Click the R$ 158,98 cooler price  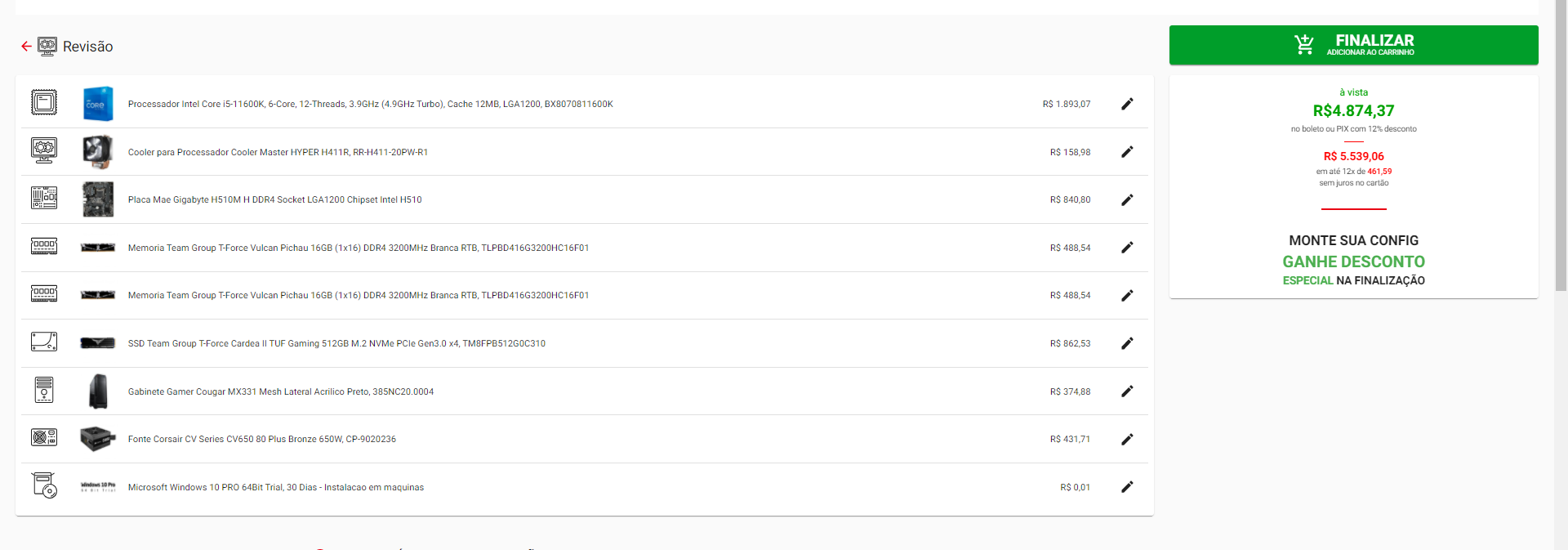(x=1070, y=153)
